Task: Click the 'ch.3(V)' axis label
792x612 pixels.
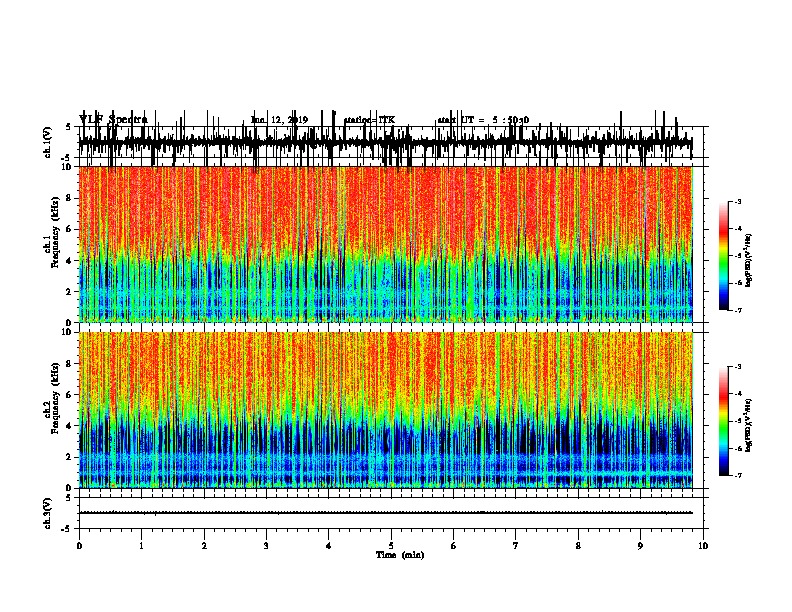Action: point(47,513)
